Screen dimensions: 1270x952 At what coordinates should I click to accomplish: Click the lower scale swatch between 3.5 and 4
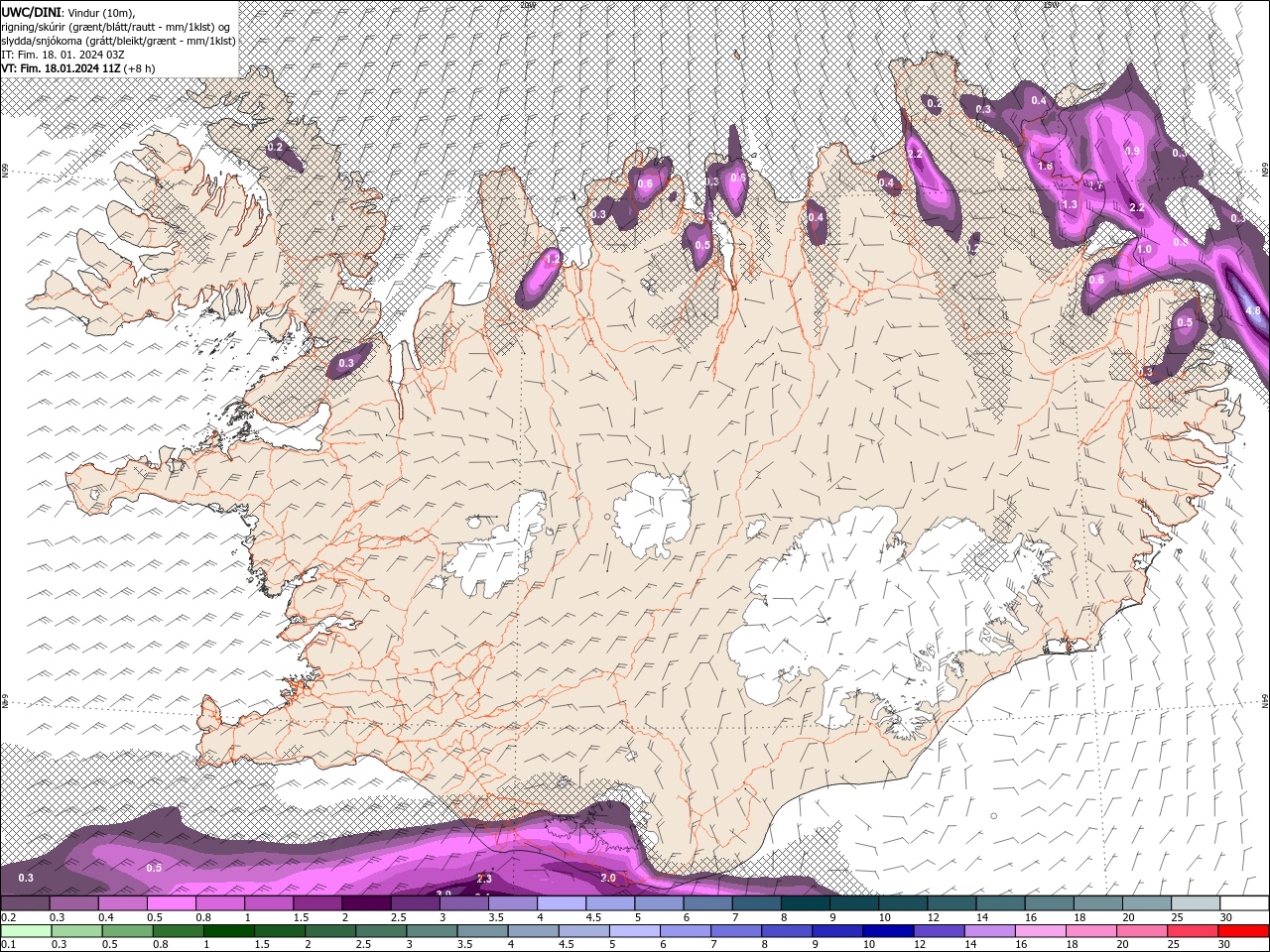coord(481,931)
